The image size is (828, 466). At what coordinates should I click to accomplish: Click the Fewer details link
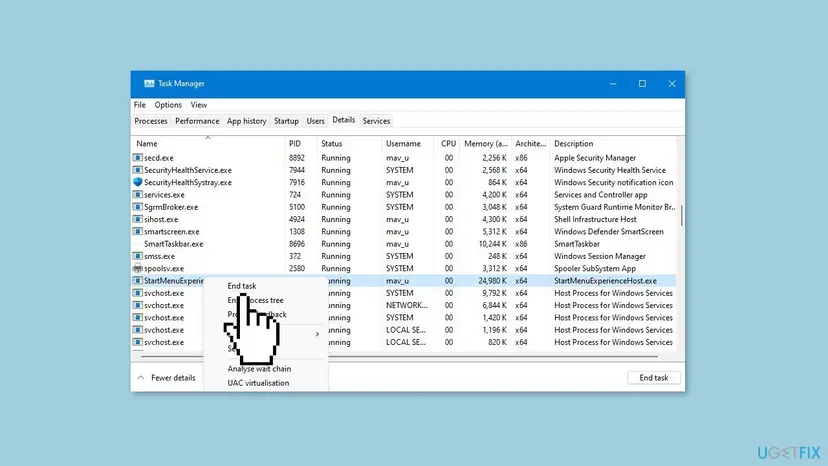[173, 378]
